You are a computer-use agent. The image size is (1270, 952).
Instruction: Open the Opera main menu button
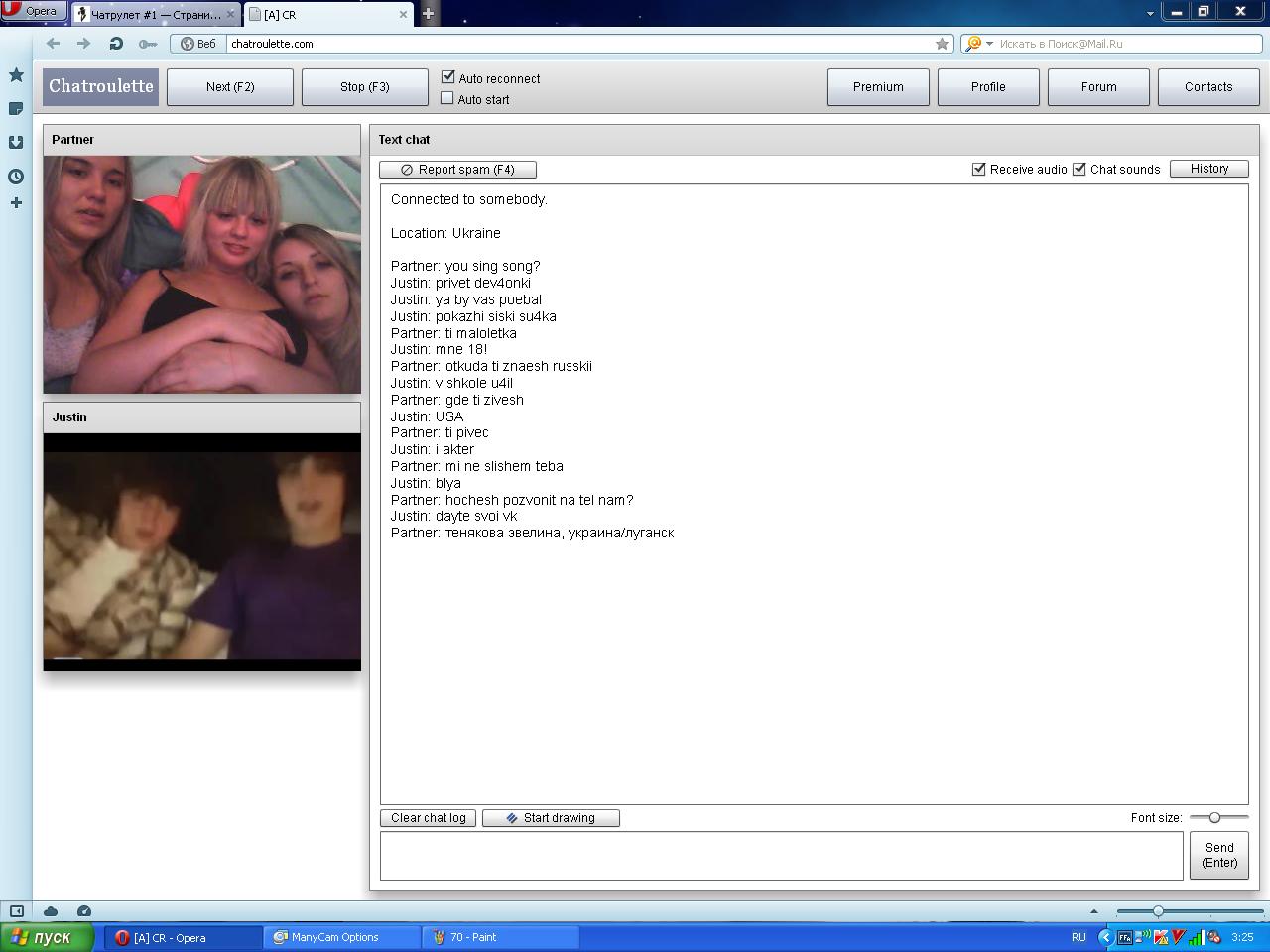(x=34, y=11)
